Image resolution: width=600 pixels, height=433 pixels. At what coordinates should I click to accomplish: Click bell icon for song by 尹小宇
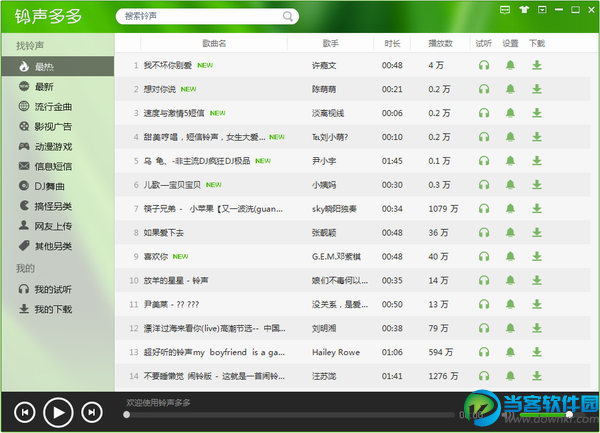510,161
